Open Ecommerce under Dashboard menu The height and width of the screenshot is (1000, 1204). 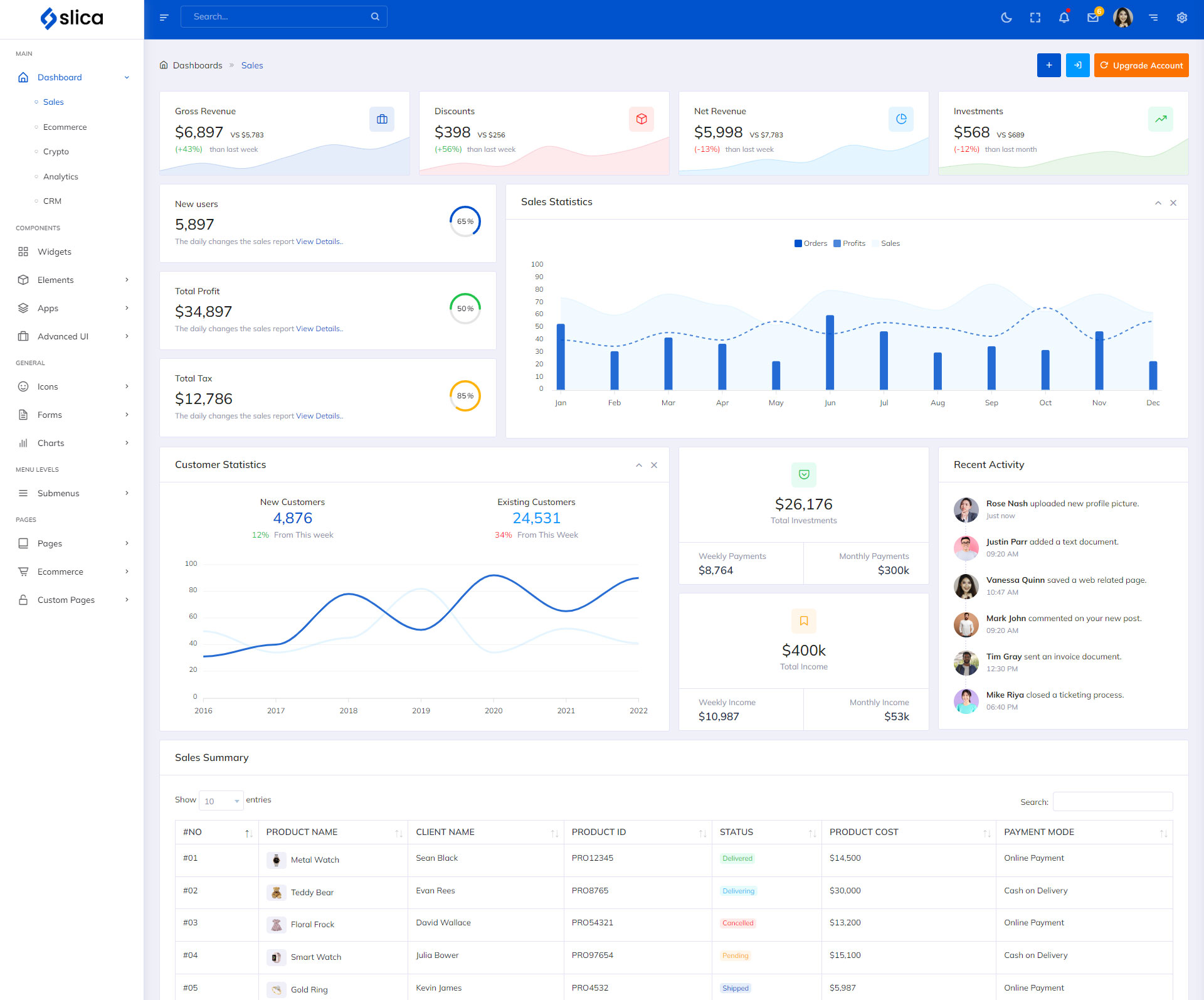click(x=65, y=127)
